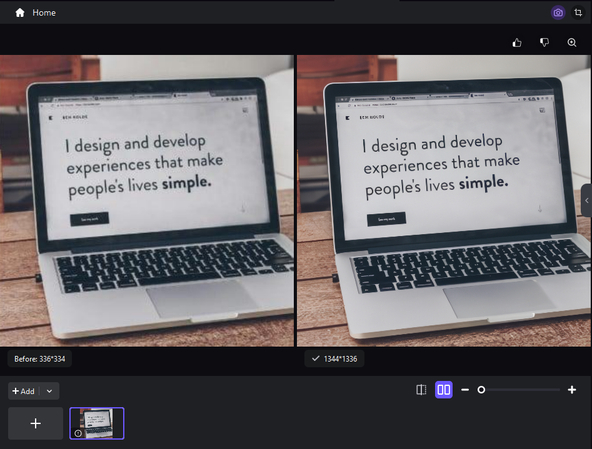Select the laptop image thumbnail

(97, 423)
